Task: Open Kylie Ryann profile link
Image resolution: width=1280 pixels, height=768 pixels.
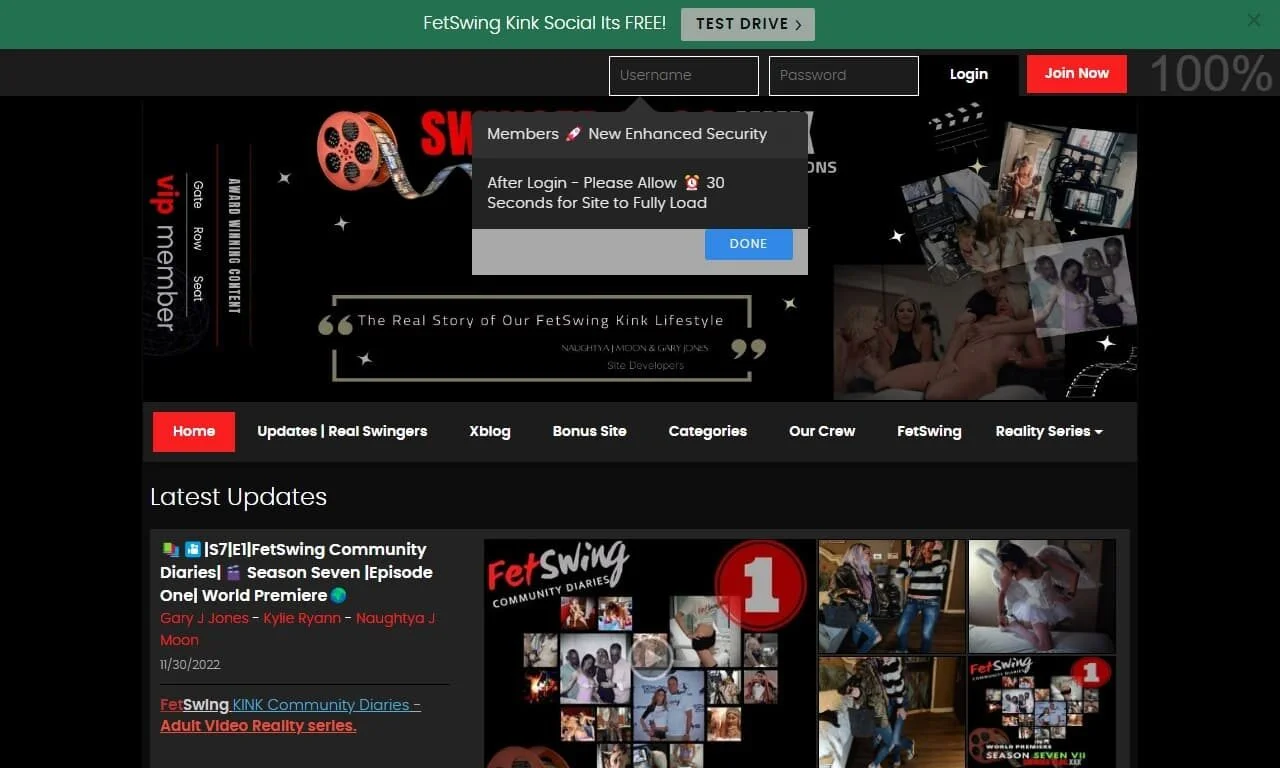Action: pos(302,618)
